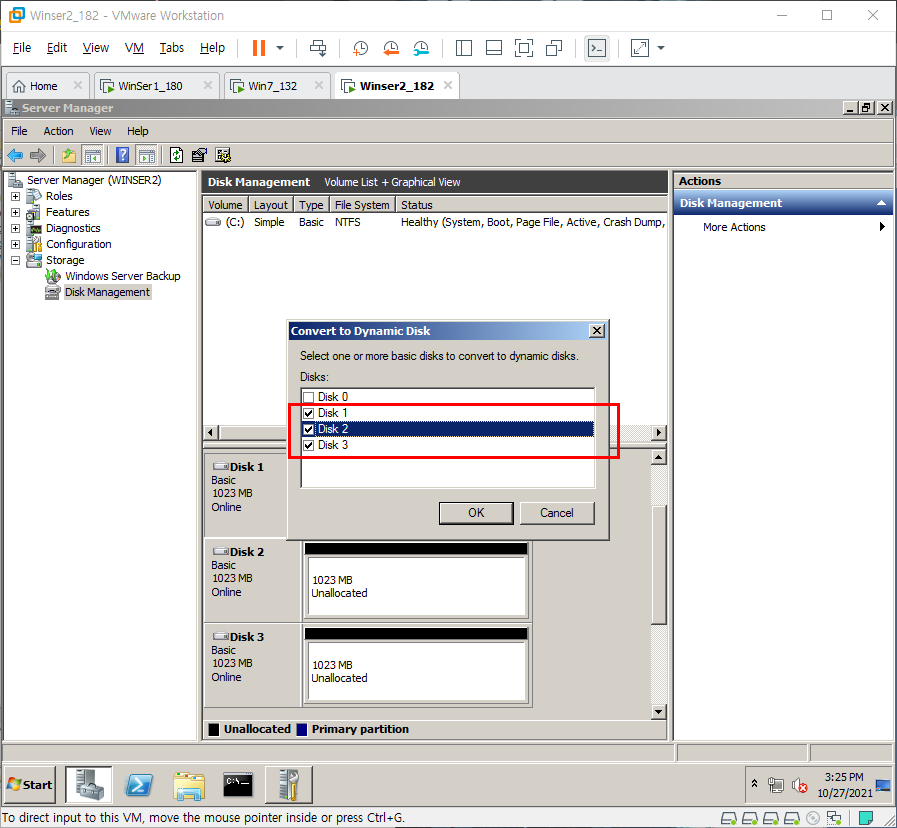Viewport: 897px width, 828px height.
Task: Switch to Unity mode icon
Action: click(554, 48)
